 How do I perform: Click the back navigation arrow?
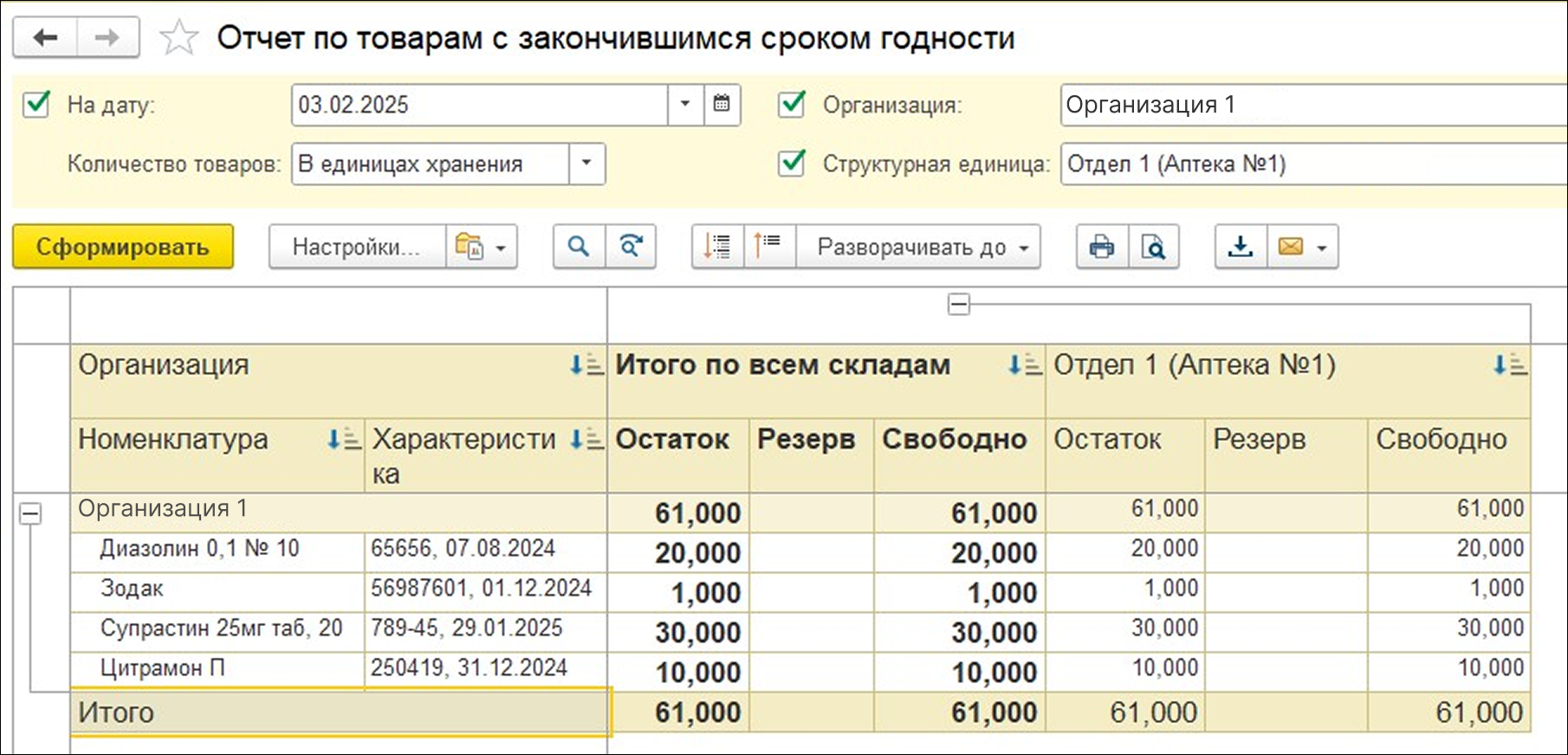coord(45,37)
